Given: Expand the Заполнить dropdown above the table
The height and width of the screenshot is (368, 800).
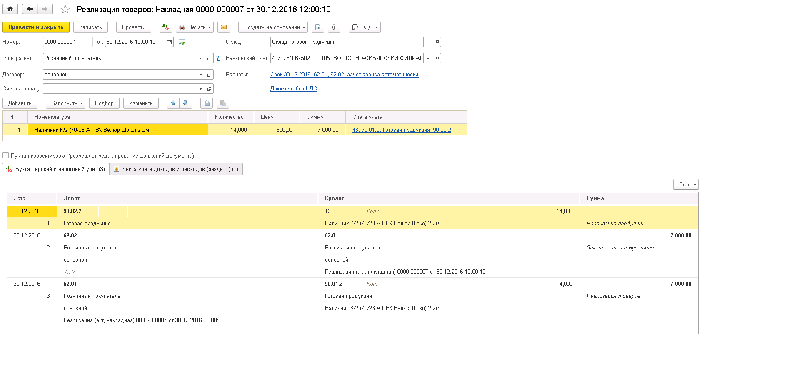Looking at the screenshot, I should tap(68, 103).
